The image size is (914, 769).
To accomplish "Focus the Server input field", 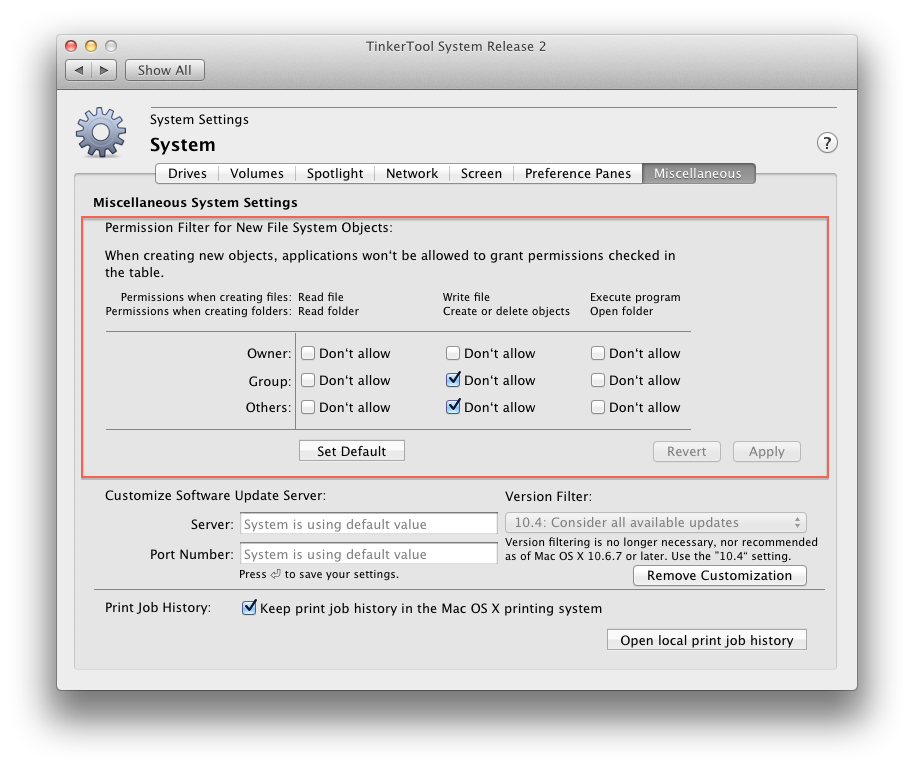I will coord(368,524).
